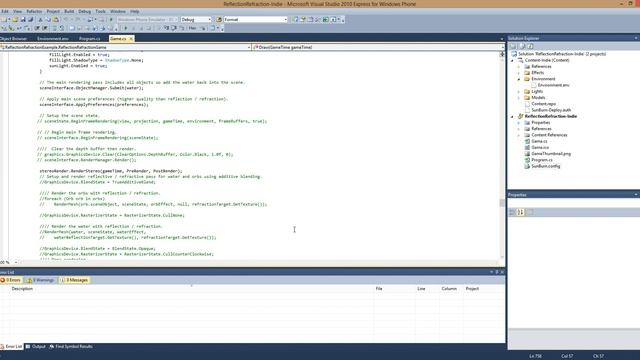This screenshot has height=360, width=640.
Task: Click Show All Files in Solution Explorer
Action: pos(522,46)
